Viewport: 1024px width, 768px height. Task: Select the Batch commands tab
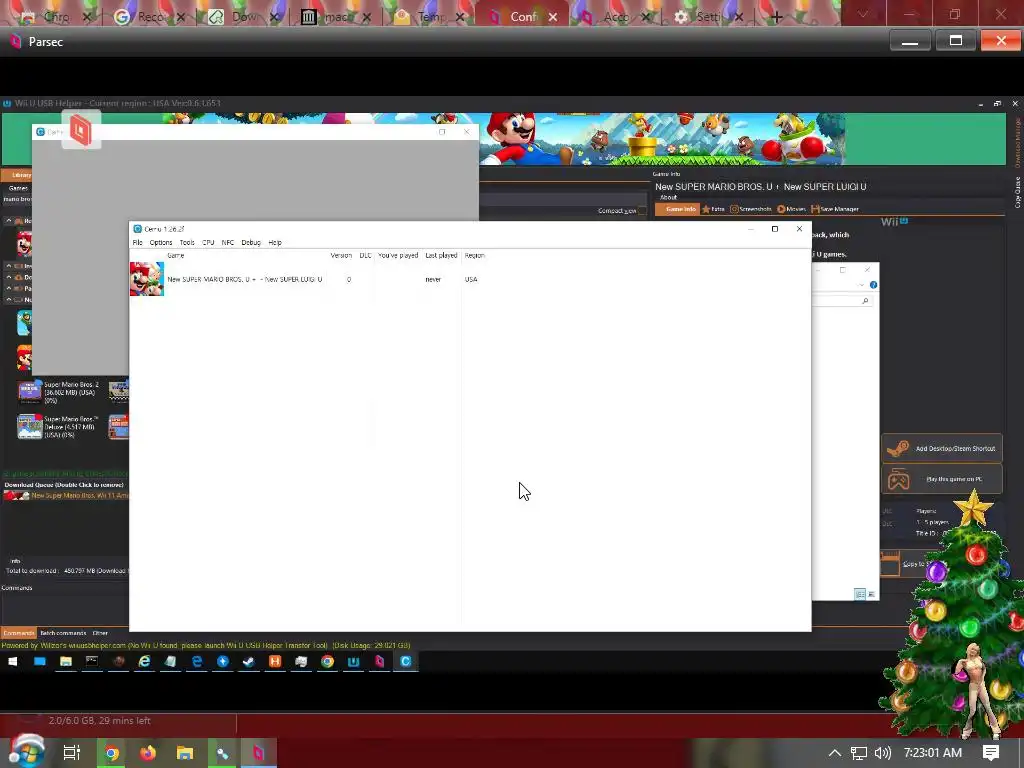point(63,633)
